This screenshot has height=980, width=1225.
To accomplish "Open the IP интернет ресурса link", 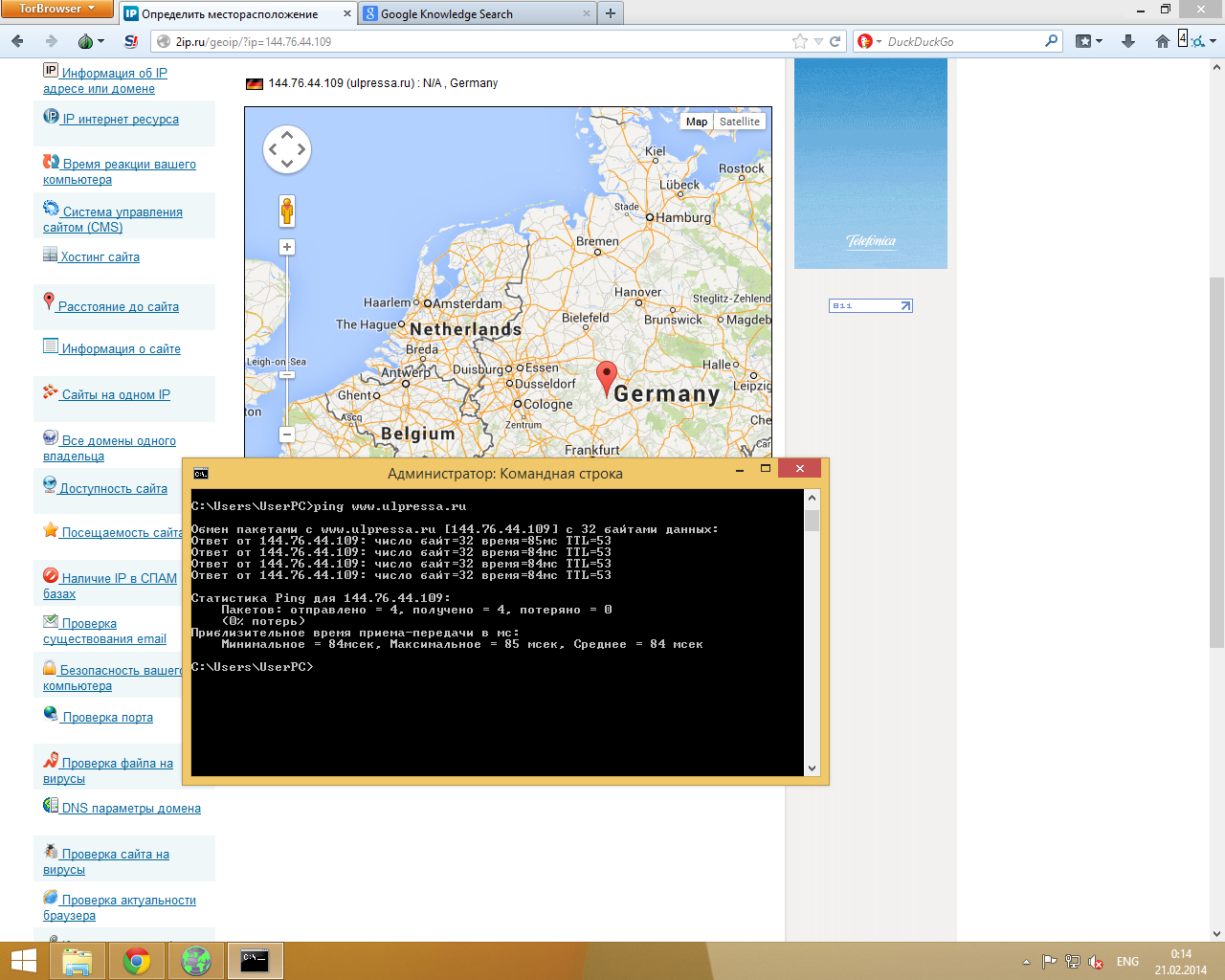I will (x=121, y=119).
